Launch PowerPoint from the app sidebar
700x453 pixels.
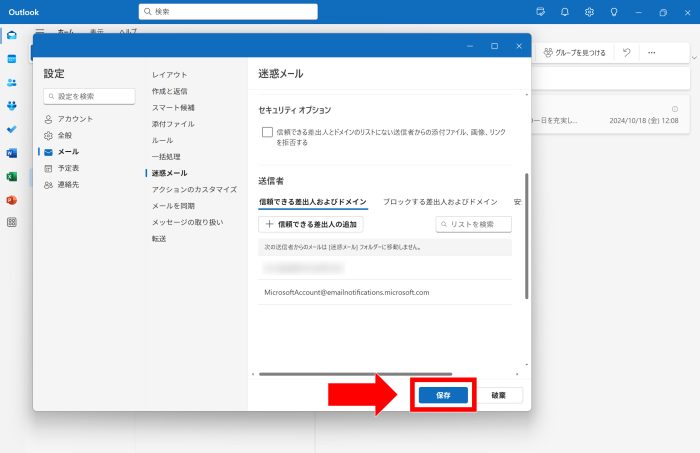pos(11,200)
